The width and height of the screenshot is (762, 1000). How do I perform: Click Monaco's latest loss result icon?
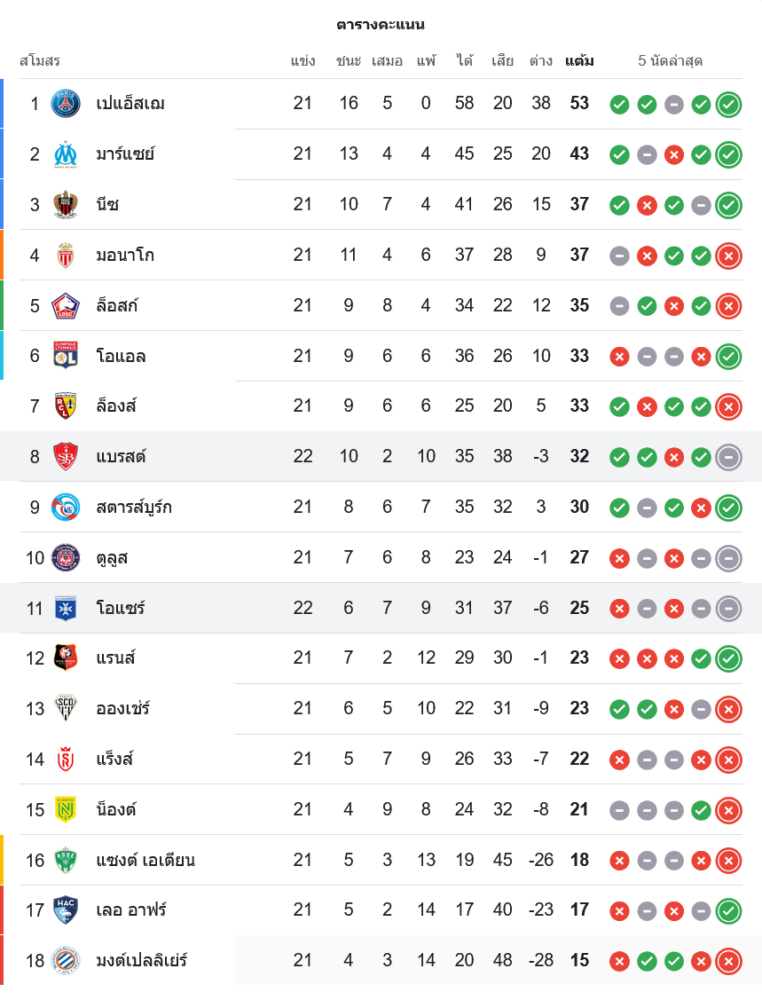(x=729, y=255)
